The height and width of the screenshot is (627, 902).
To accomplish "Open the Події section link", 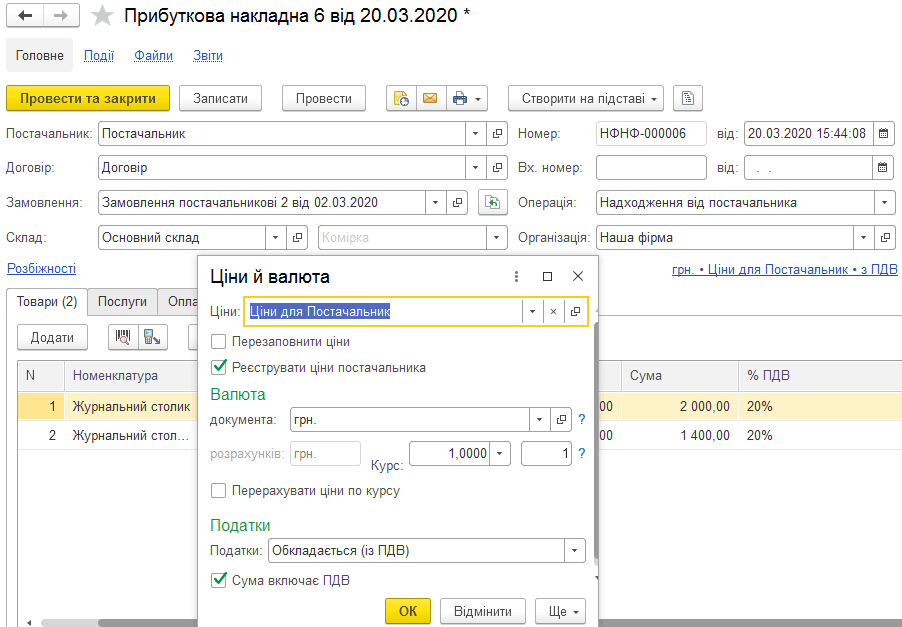I will pyautogui.click(x=99, y=56).
